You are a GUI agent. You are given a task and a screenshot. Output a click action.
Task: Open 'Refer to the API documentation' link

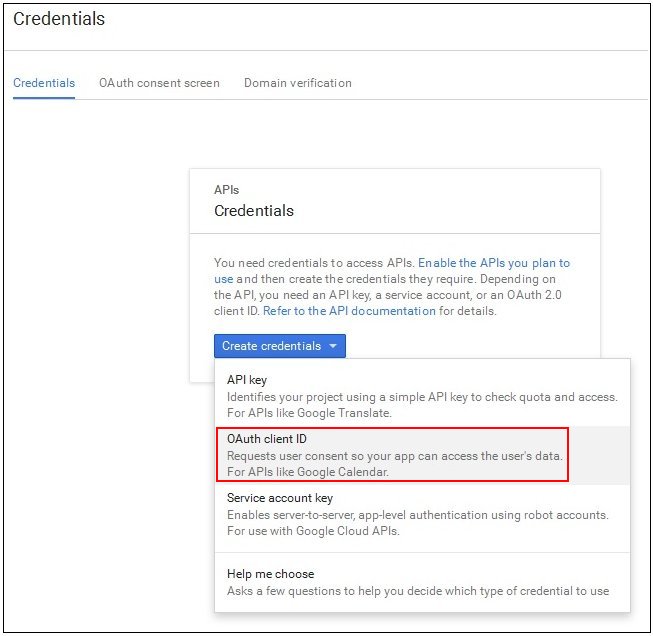click(x=349, y=311)
